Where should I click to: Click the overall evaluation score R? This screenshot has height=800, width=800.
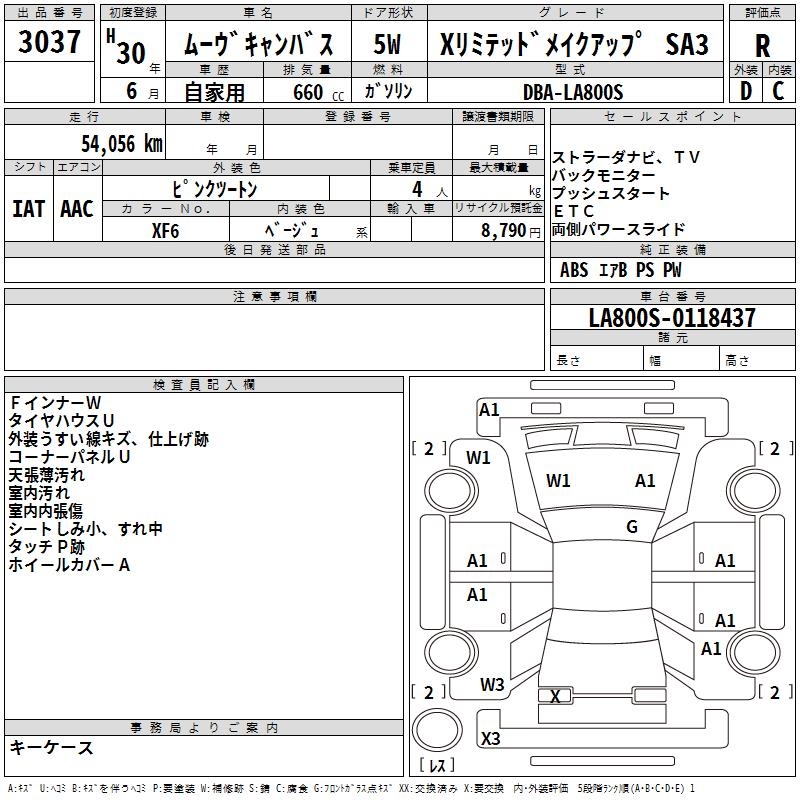762,46
